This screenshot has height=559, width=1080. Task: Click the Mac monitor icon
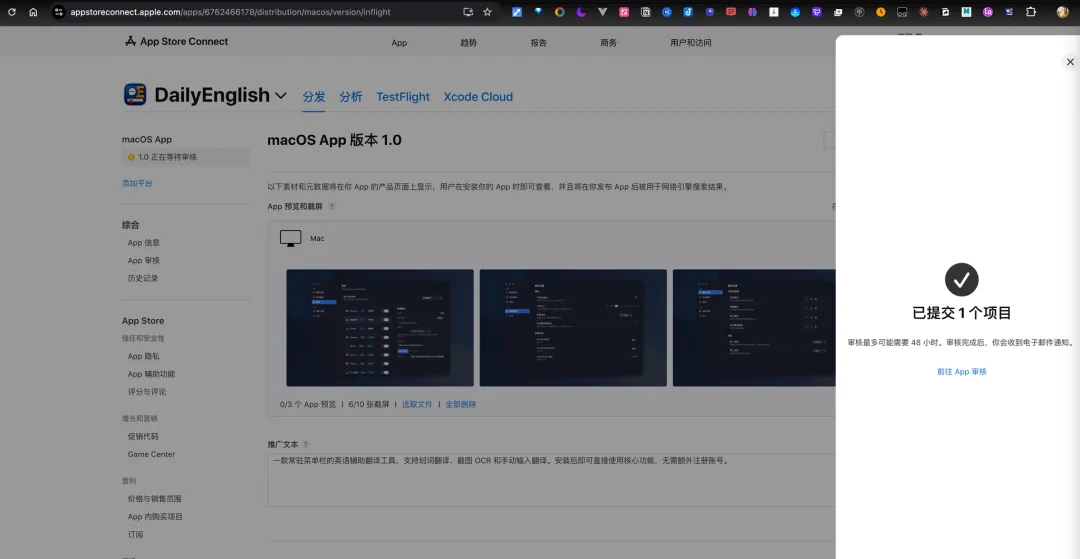click(291, 238)
